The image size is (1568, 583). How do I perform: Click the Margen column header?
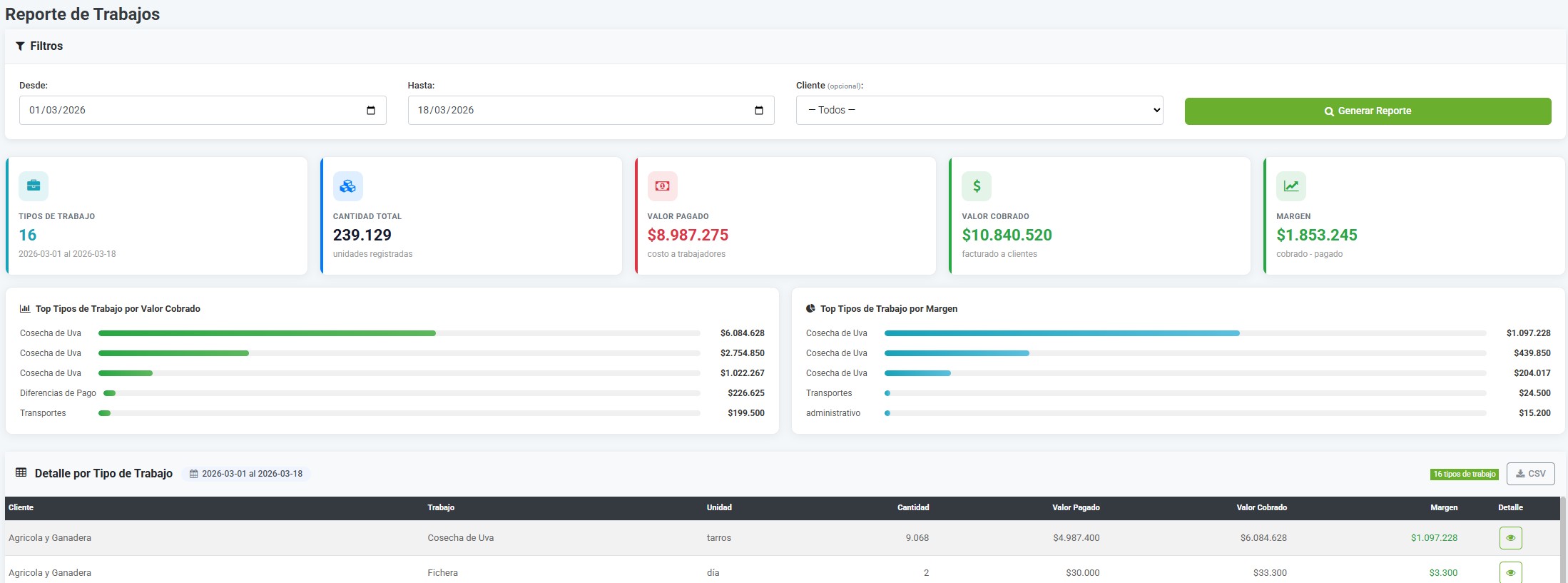(1444, 507)
